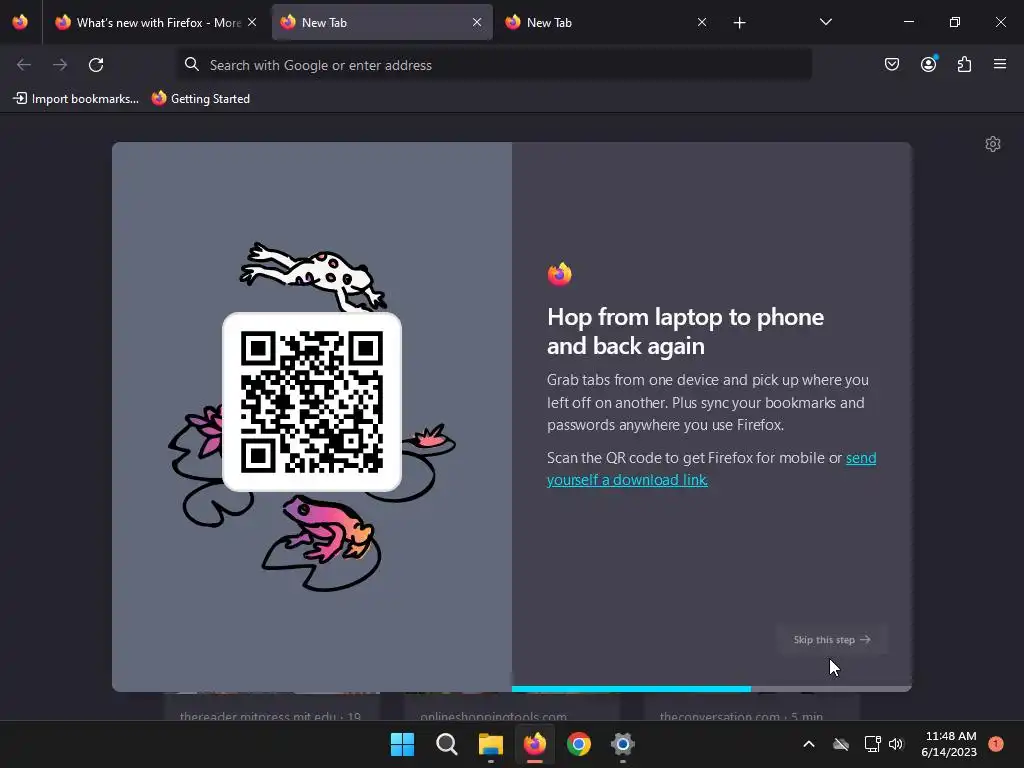Open File Explorer from taskbar
Viewport: 1024px width, 768px height.
pyautogui.click(x=490, y=744)
